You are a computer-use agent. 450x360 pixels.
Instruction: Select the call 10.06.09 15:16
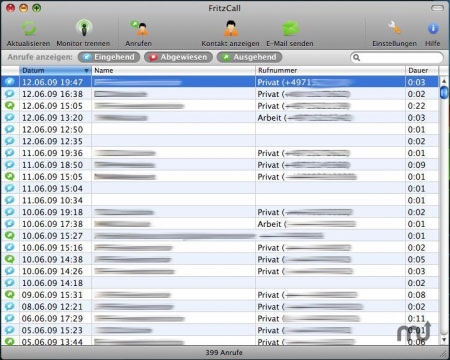click(220, 248)
